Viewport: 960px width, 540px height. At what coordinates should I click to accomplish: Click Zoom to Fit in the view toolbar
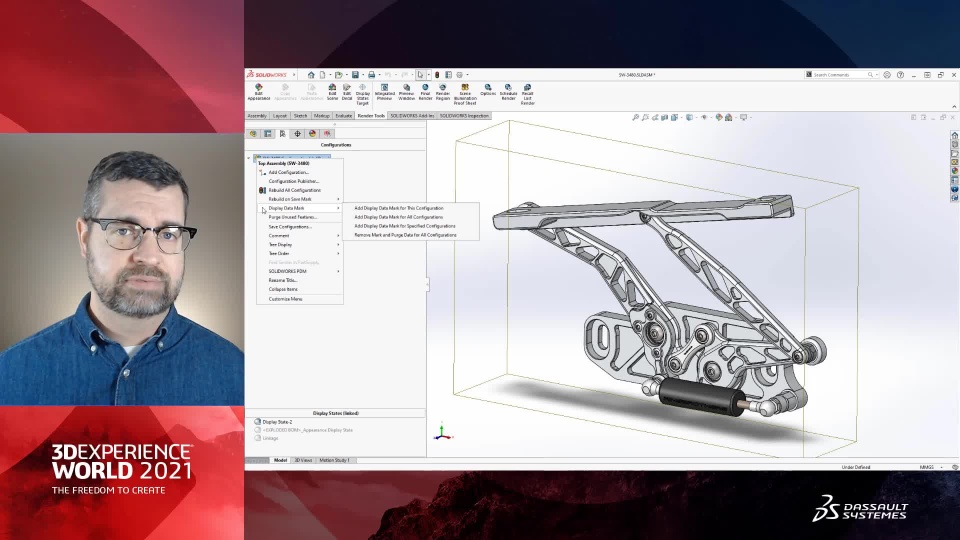636,117
